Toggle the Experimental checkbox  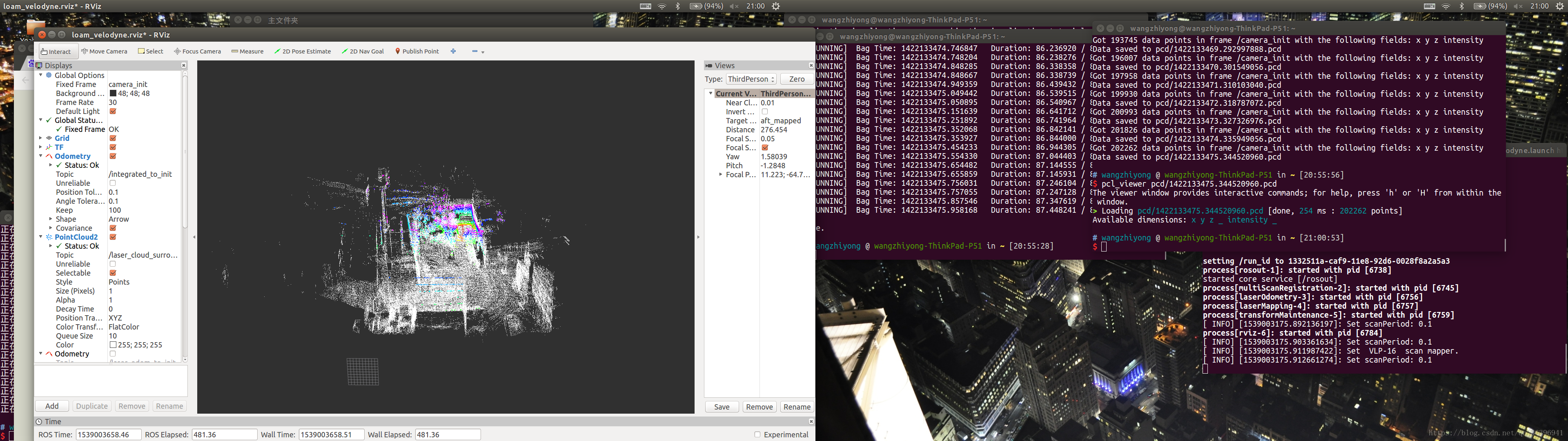(x=757, y=434)
